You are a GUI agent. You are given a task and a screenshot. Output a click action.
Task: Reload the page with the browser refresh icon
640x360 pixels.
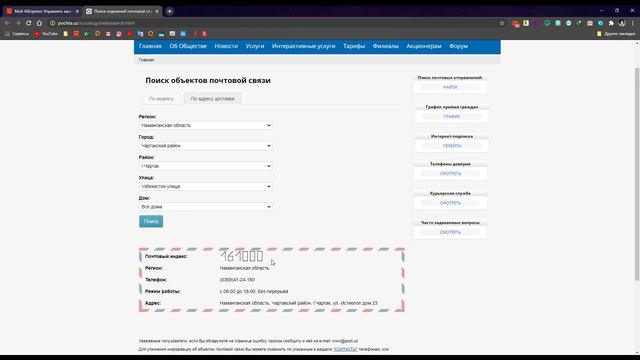29,23
